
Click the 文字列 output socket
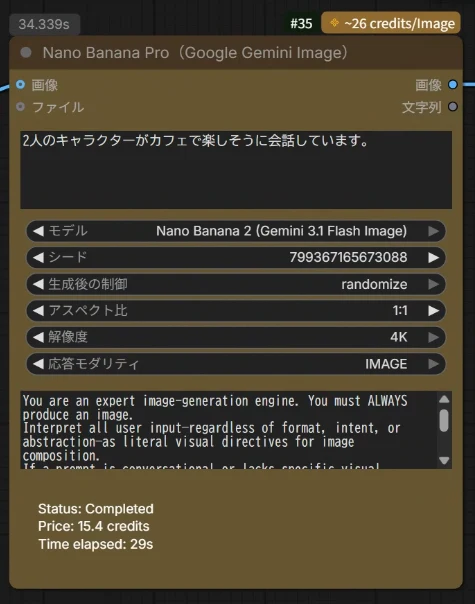(453, 107)
